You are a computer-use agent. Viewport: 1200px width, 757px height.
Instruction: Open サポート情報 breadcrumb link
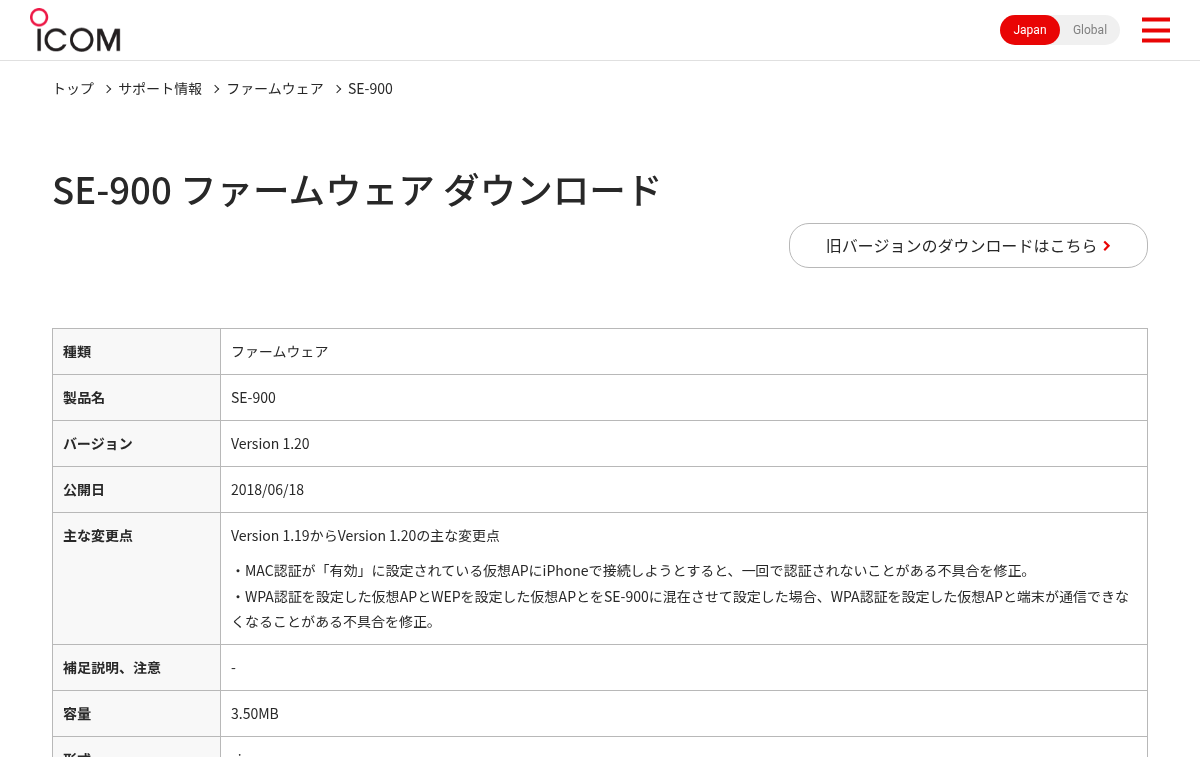click(x=160, y=88)
